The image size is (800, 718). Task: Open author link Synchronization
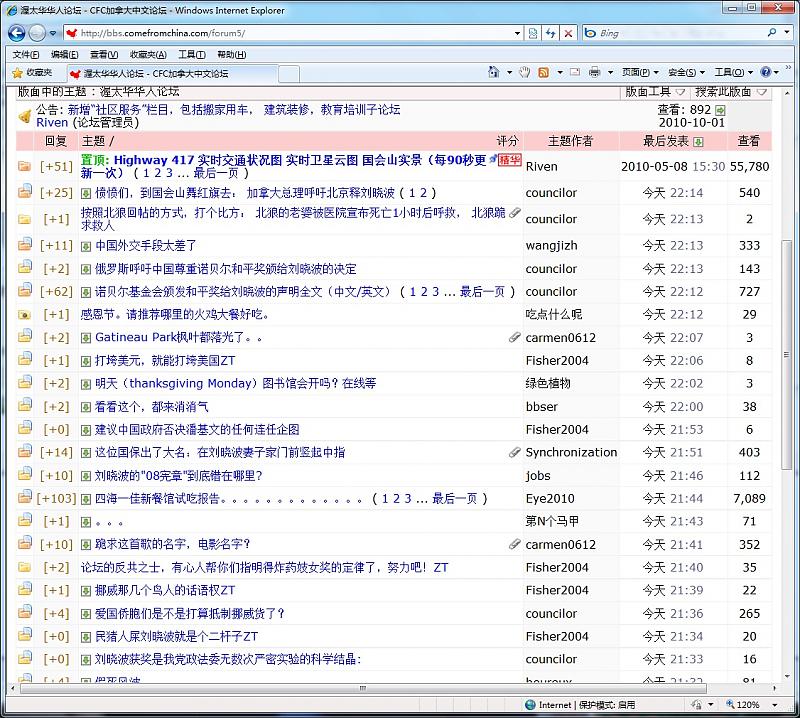[571, 452]
